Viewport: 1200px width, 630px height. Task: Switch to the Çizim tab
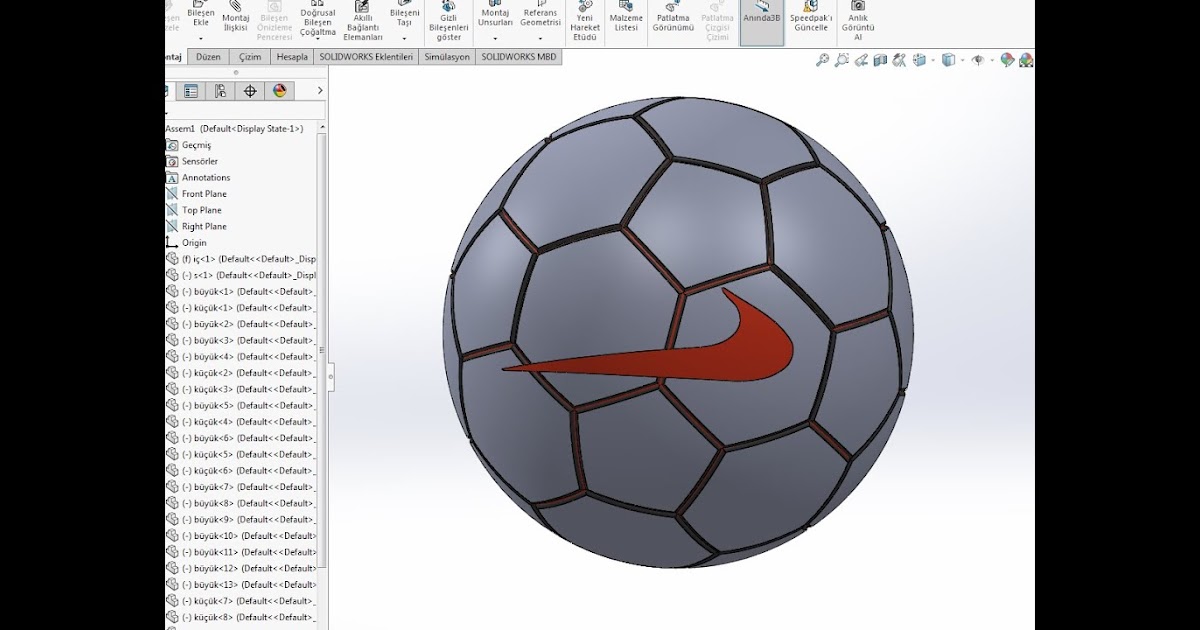250,58
